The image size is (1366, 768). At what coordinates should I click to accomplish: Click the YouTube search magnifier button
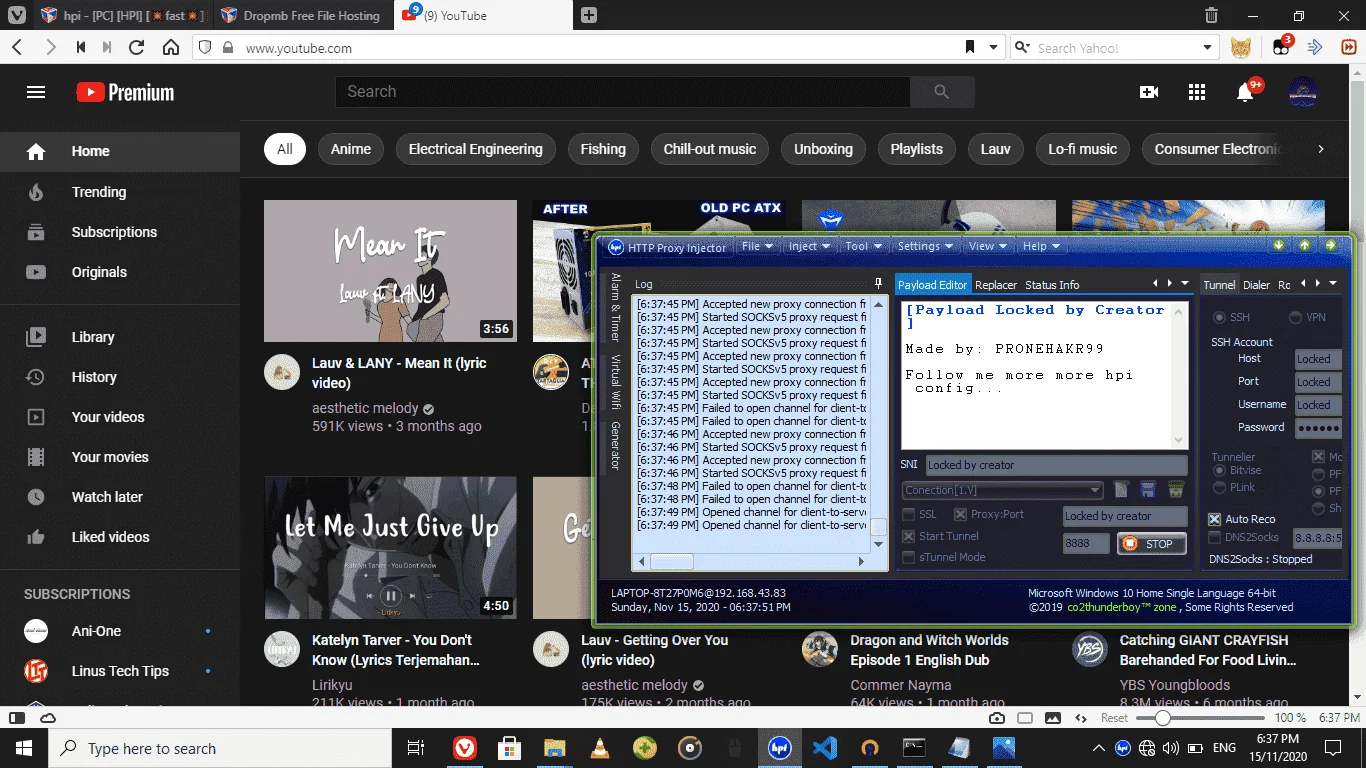941,92
